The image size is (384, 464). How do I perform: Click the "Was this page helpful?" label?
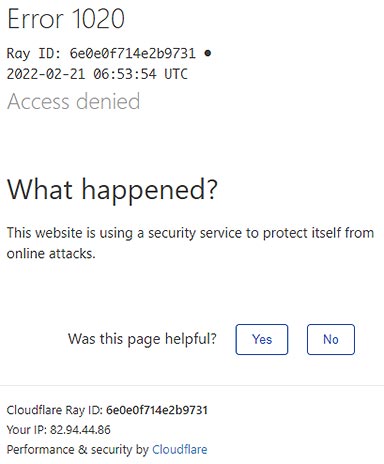[142, 339]
